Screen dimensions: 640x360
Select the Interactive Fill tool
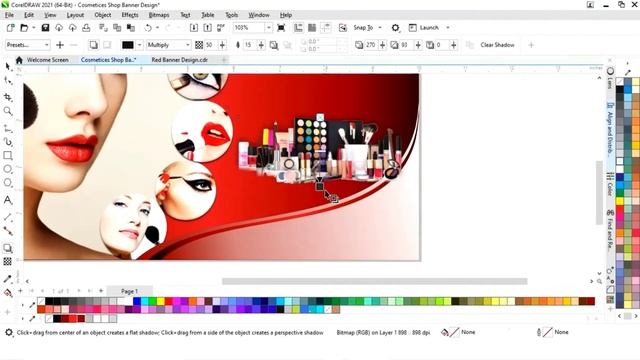pos(8,293)
